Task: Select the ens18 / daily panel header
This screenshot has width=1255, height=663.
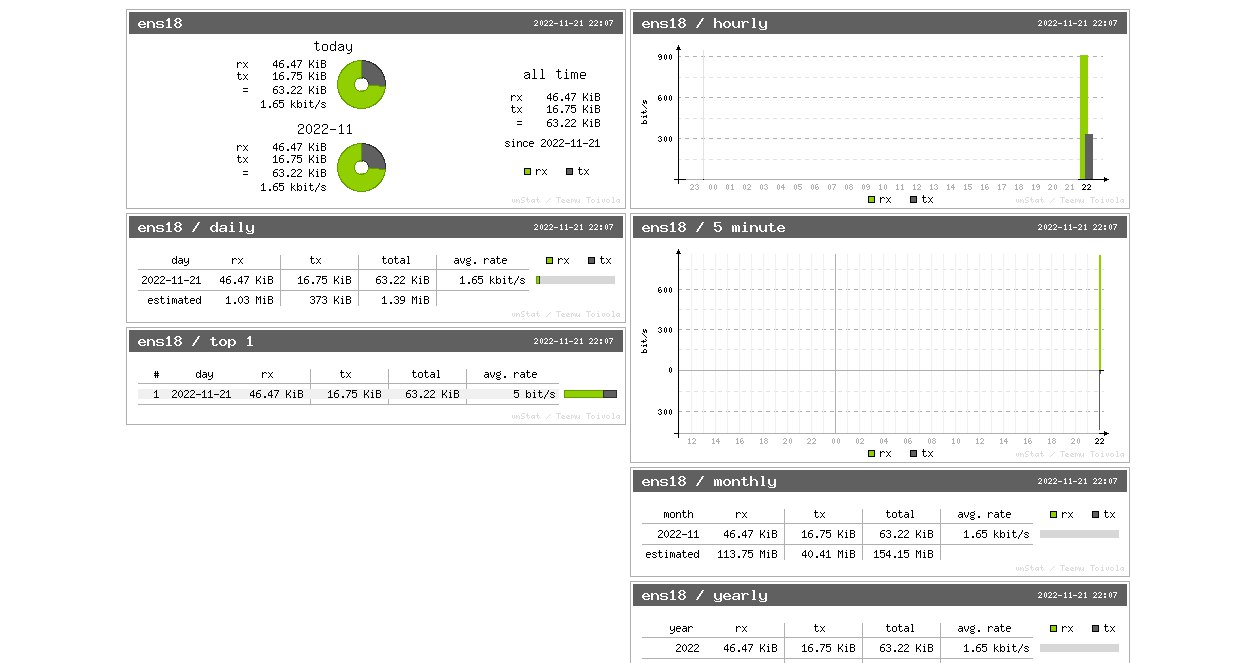Action: pyautogui.click(x=376, y=227)
